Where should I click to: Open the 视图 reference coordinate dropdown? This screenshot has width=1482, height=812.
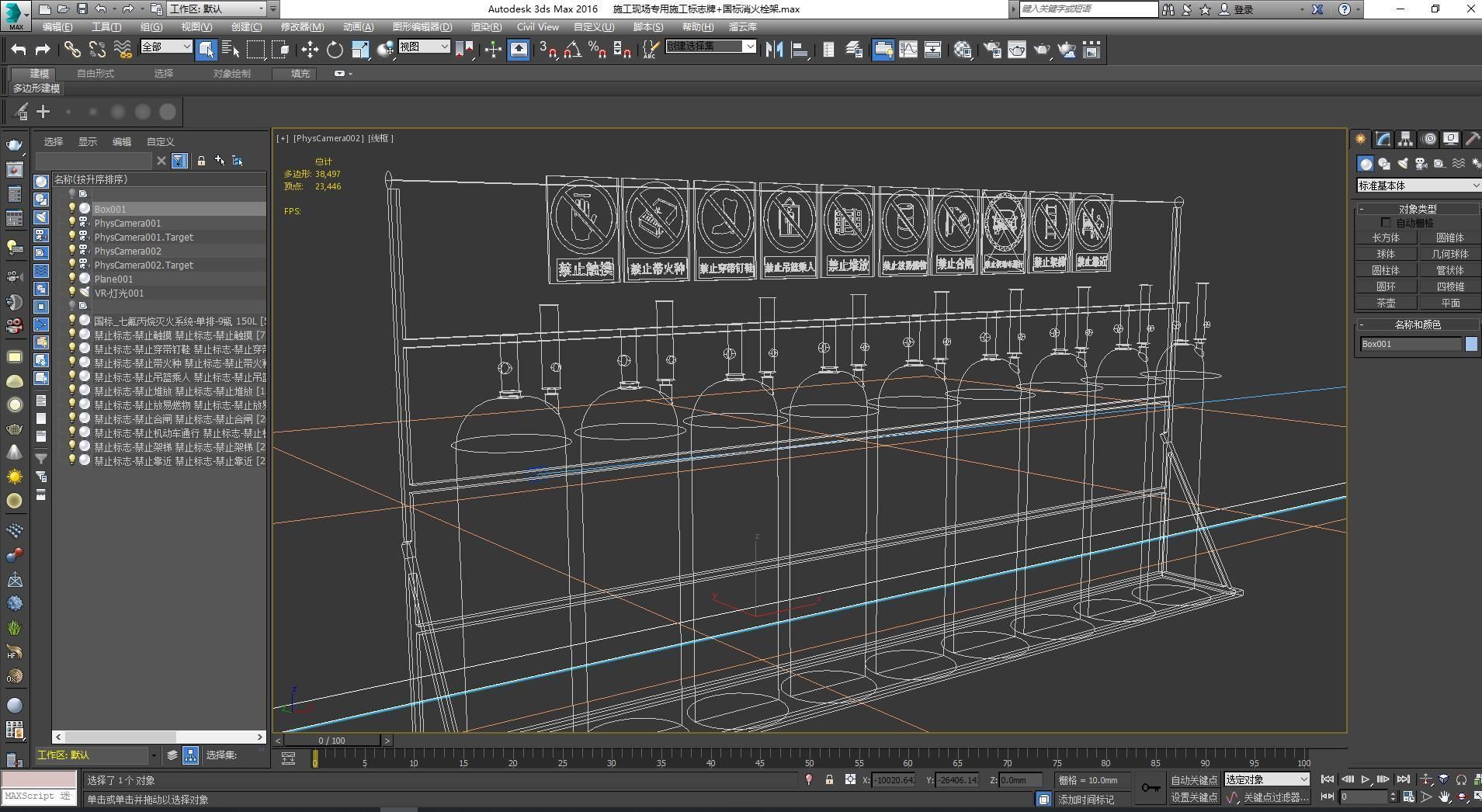(x=424, y=47)
